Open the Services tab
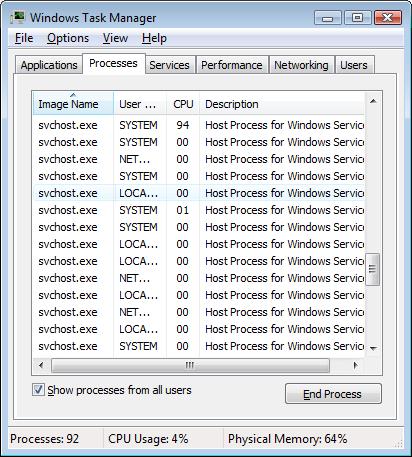This screenshot has height=457, width=412. point(169,65)
